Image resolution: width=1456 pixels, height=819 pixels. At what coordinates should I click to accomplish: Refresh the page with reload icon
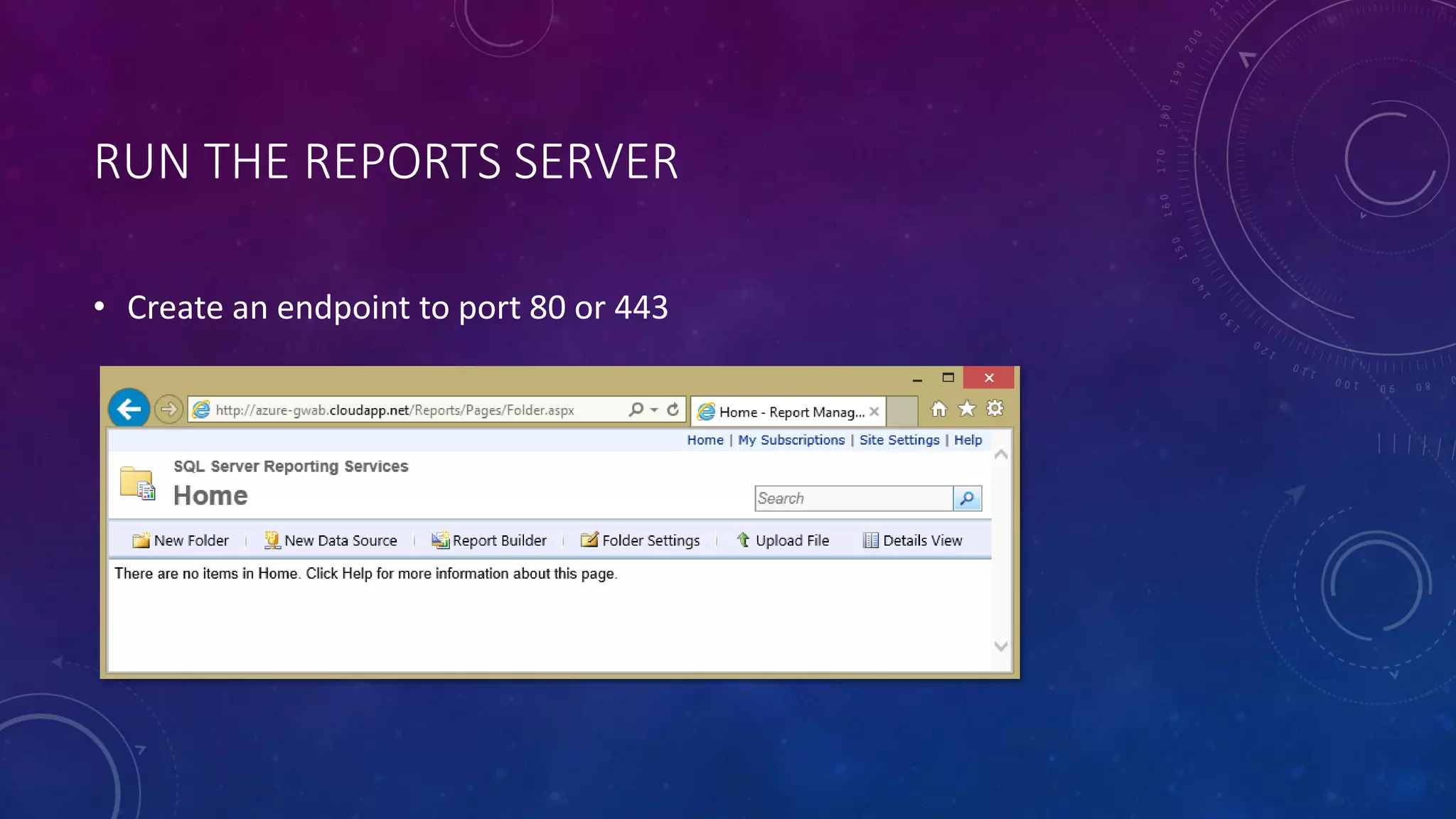pyautogui.click(x=673, y=409)
